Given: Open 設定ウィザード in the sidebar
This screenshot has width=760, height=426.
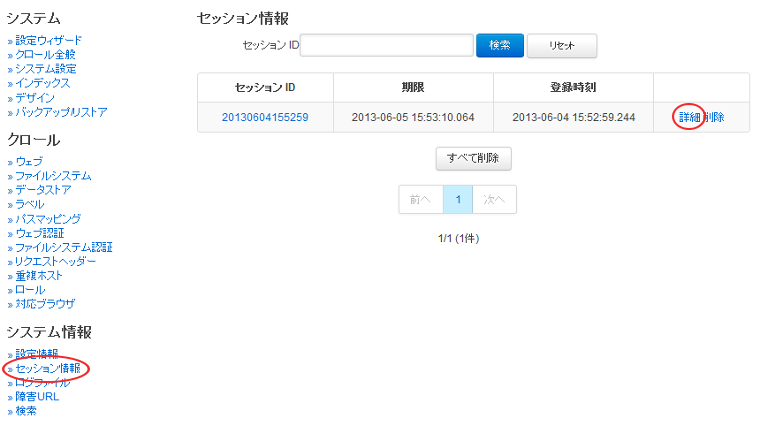Looking at the screenshot, I should pos(48,40).
